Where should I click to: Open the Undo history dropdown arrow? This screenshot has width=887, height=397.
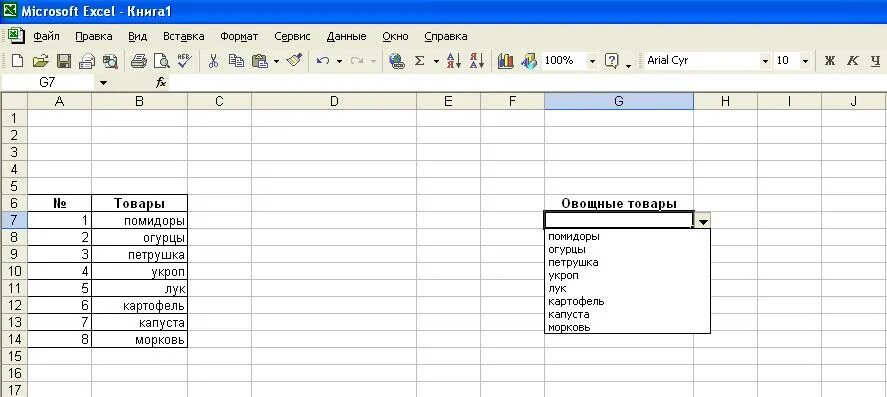(339, 61)
